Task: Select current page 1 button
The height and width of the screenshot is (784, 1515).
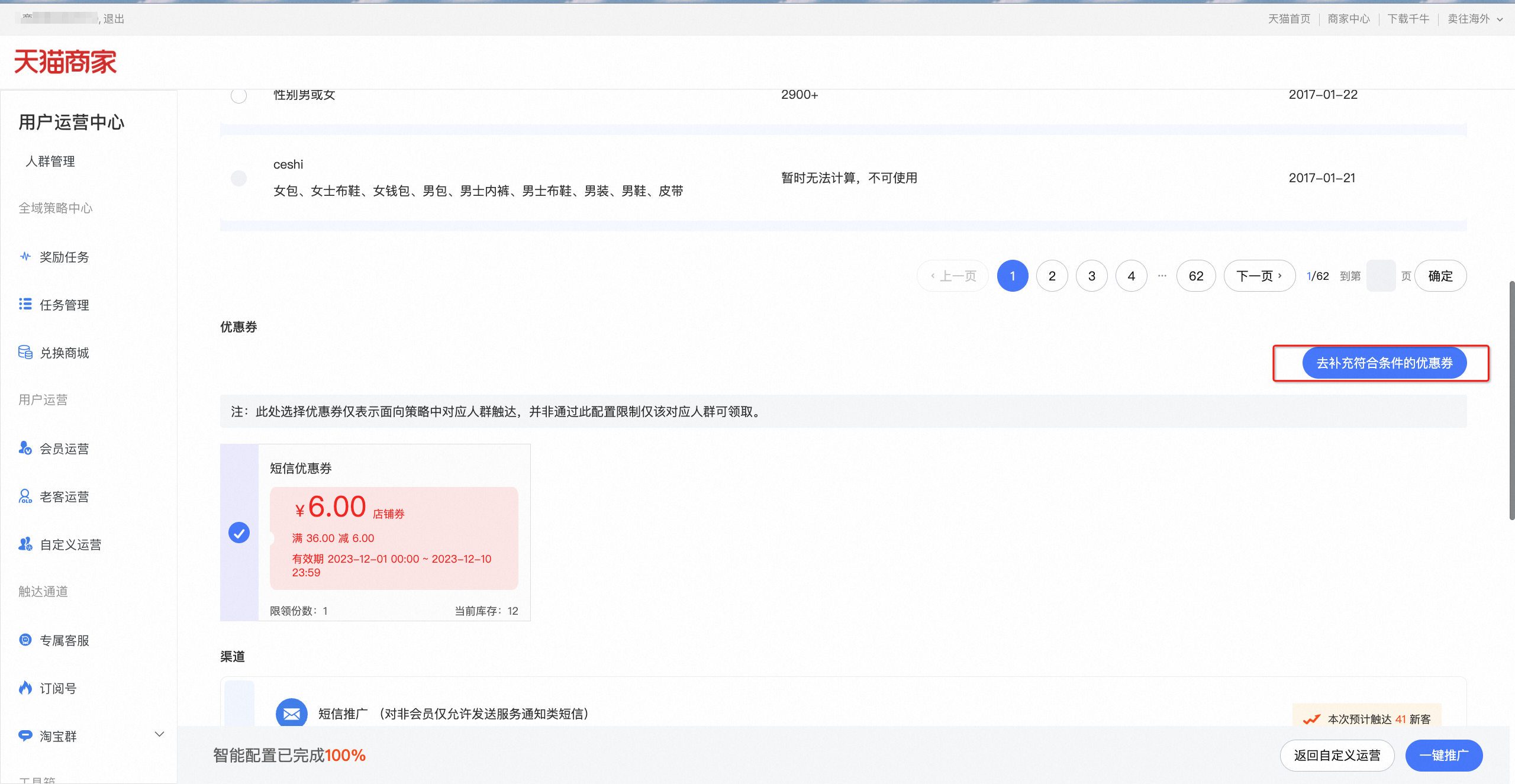Action: pyautogui.click(x=1013, y=276)
